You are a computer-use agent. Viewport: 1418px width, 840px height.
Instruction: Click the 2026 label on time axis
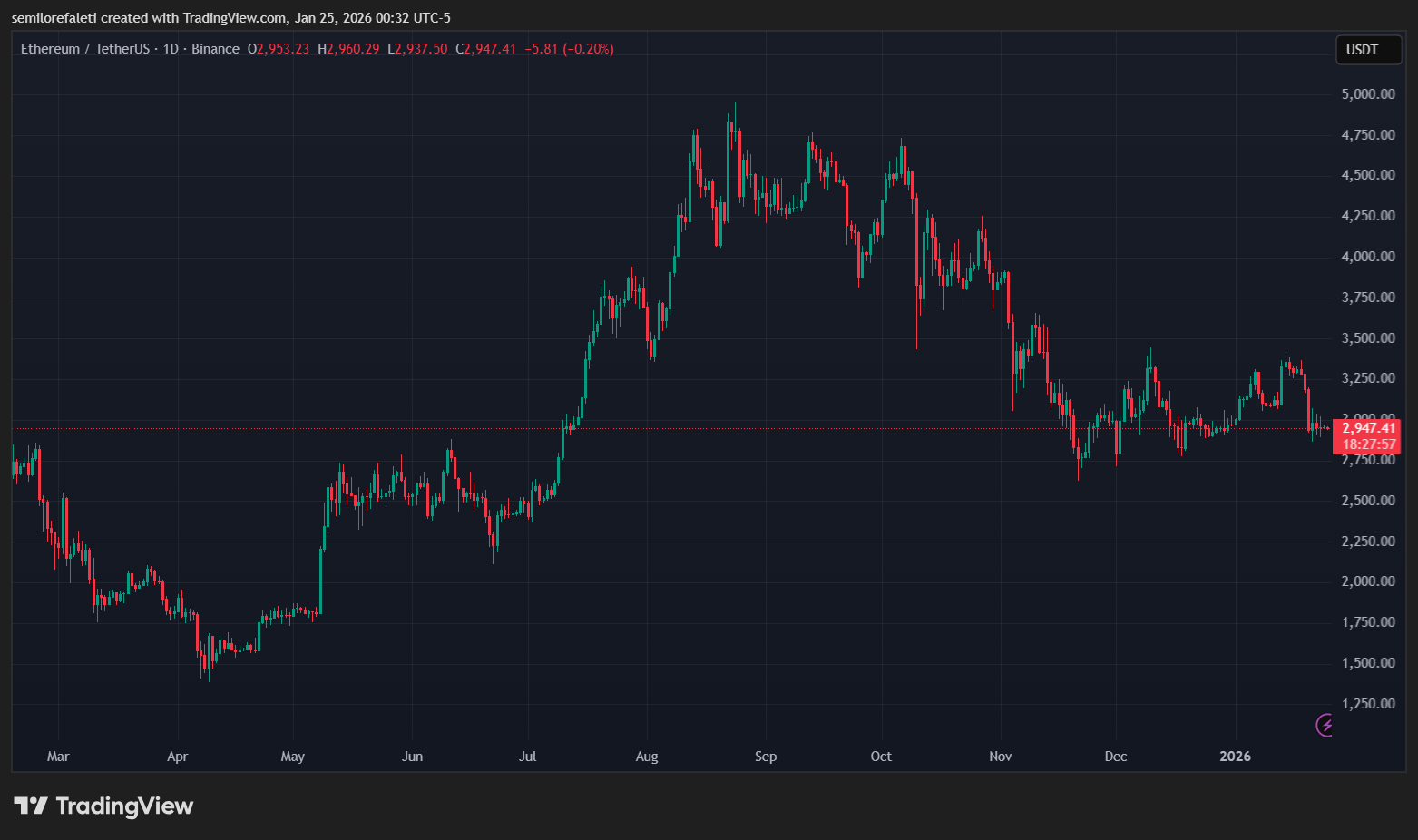click(1235, 756)
